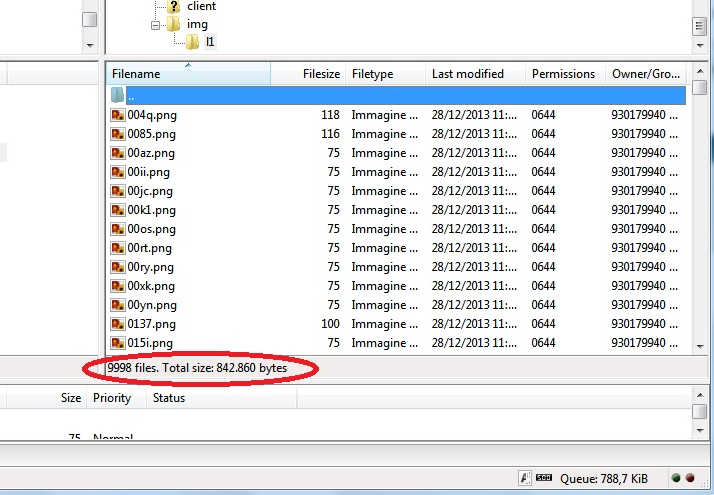This screenshot has width=714, height=495.
Task: Sort by Permissions column header
Action: [x=565, y=74]
